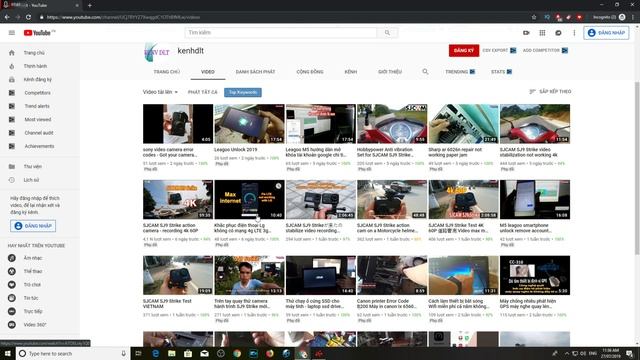This screenshot has width=640, height=360.
Task: Switch to the Kênh tab
Action: [351, 72]
